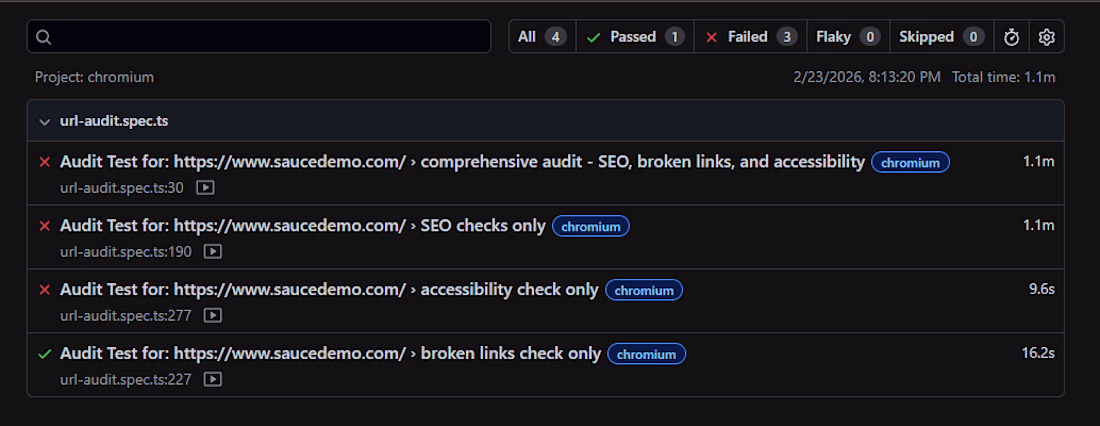This screenshot has height=426, width=1100.
Task: Click the Total time: 1.1m text
Action: coord(1003,77)
